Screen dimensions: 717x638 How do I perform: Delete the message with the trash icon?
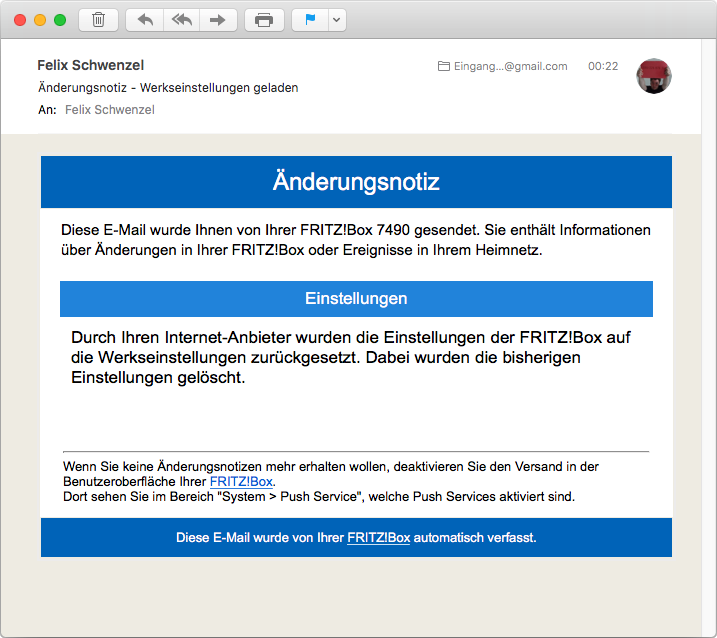(x=98, y=20)
